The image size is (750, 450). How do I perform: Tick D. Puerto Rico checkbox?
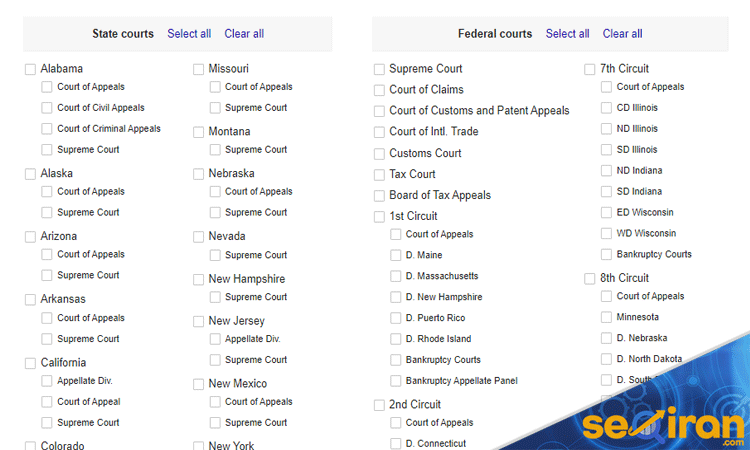click(396, 318)
